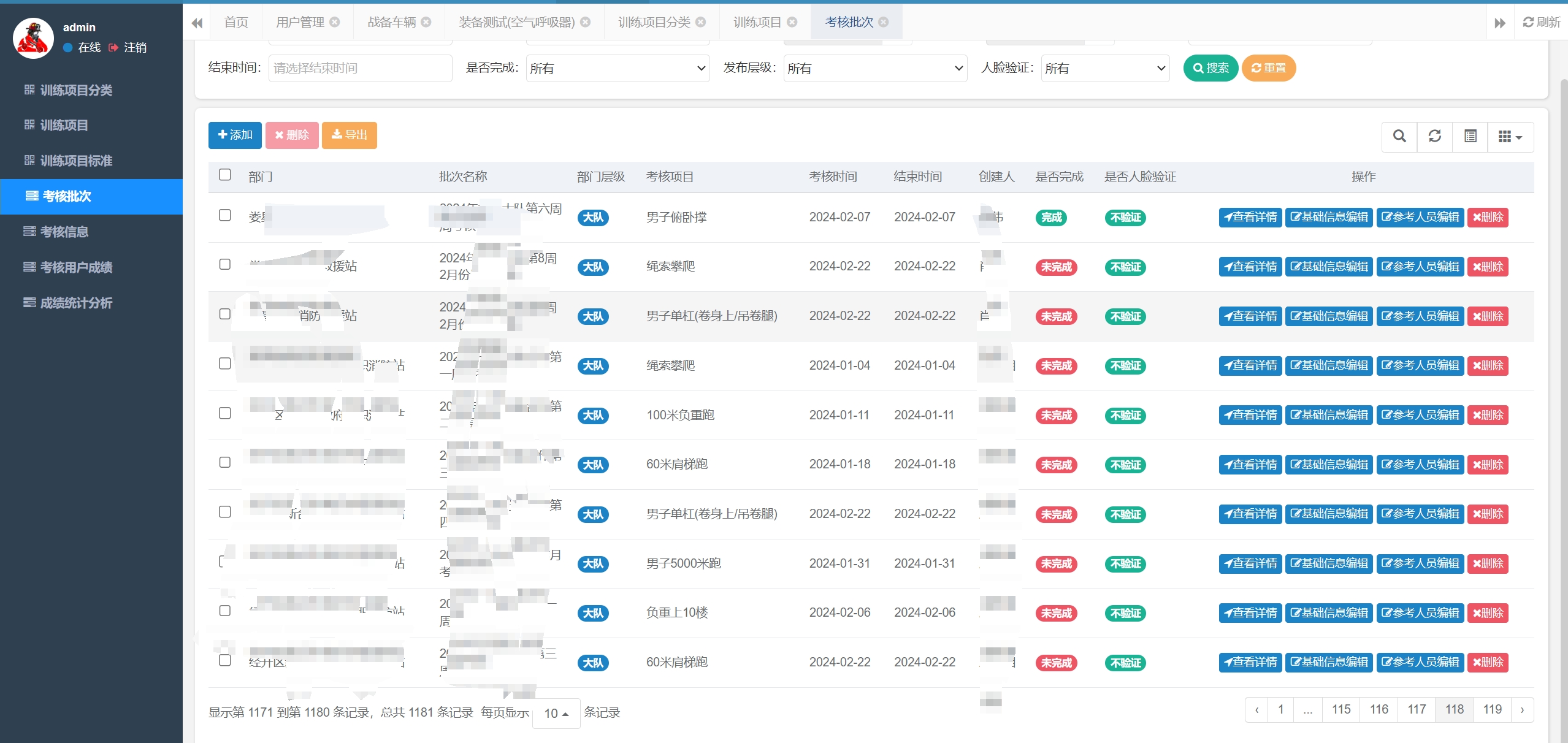
Task: Edit participants for 男子5000米跑 row
Action: pyautogui.click(x=1420, y=564)
